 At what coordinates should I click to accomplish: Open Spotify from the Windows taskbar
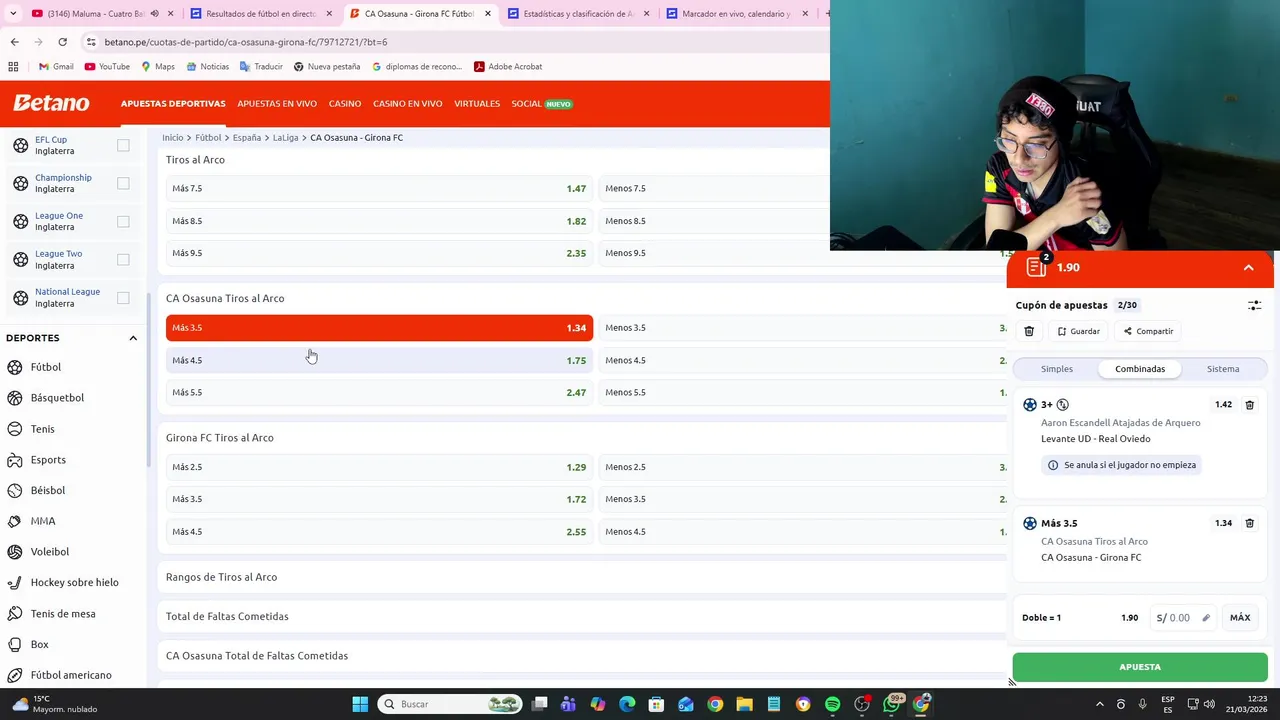[832, 704]
